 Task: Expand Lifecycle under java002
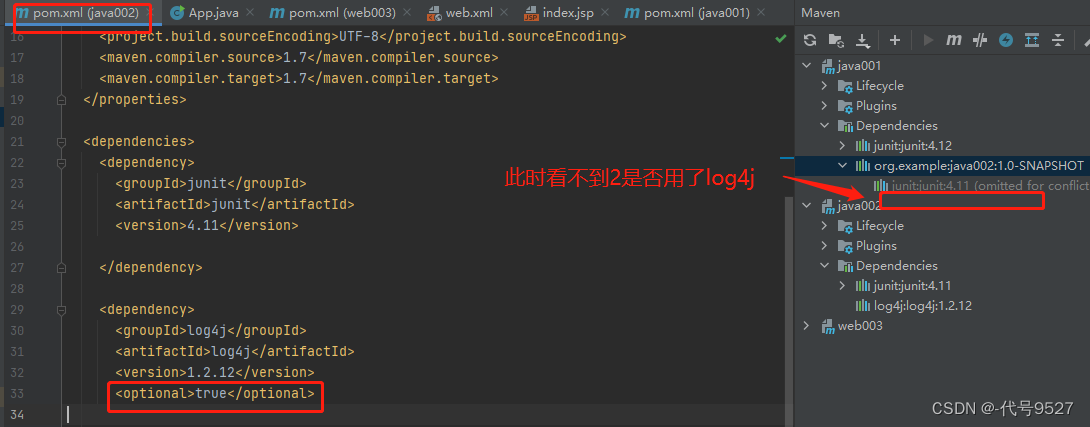pos(825,226)
